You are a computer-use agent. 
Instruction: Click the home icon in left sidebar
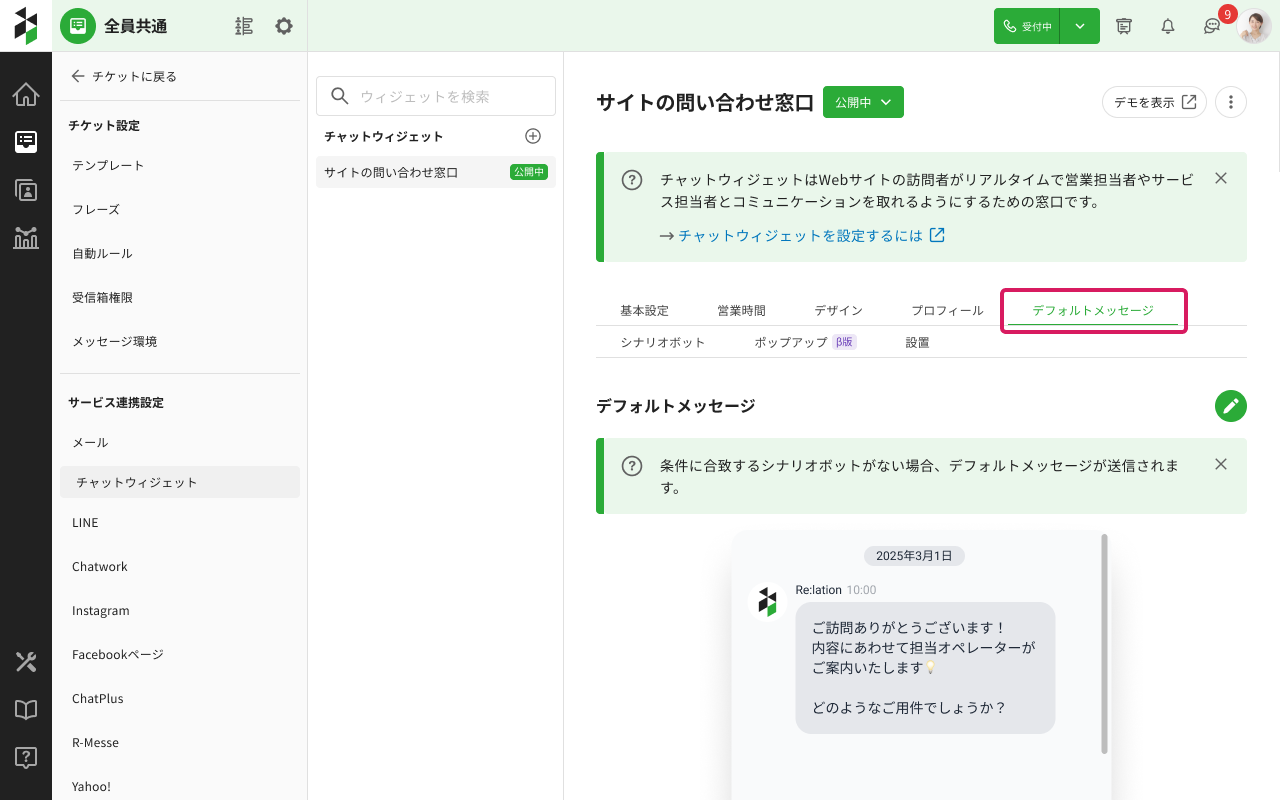click(x=26, y=95)
